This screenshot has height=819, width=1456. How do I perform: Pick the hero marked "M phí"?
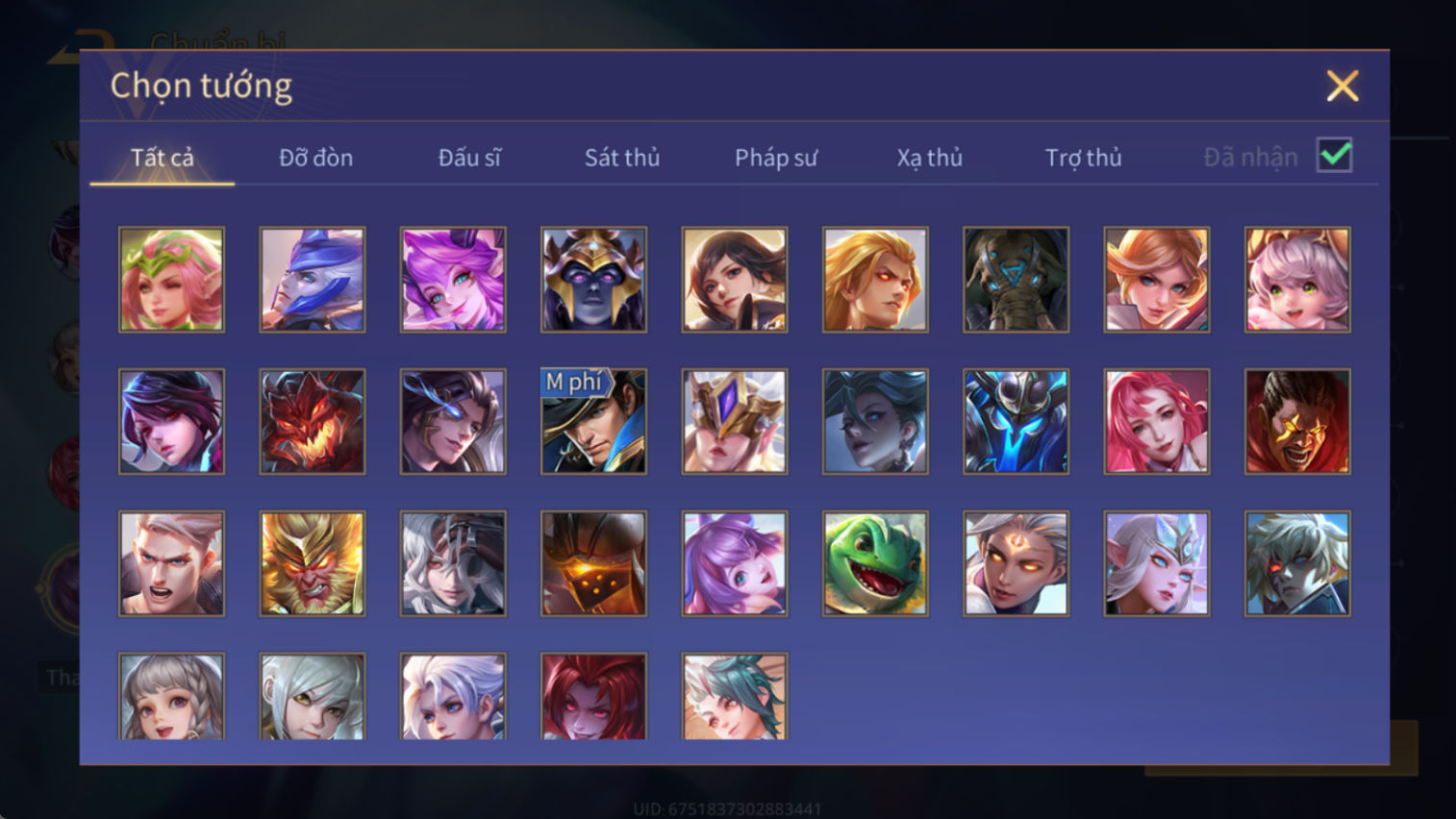[x=593, y=421]
